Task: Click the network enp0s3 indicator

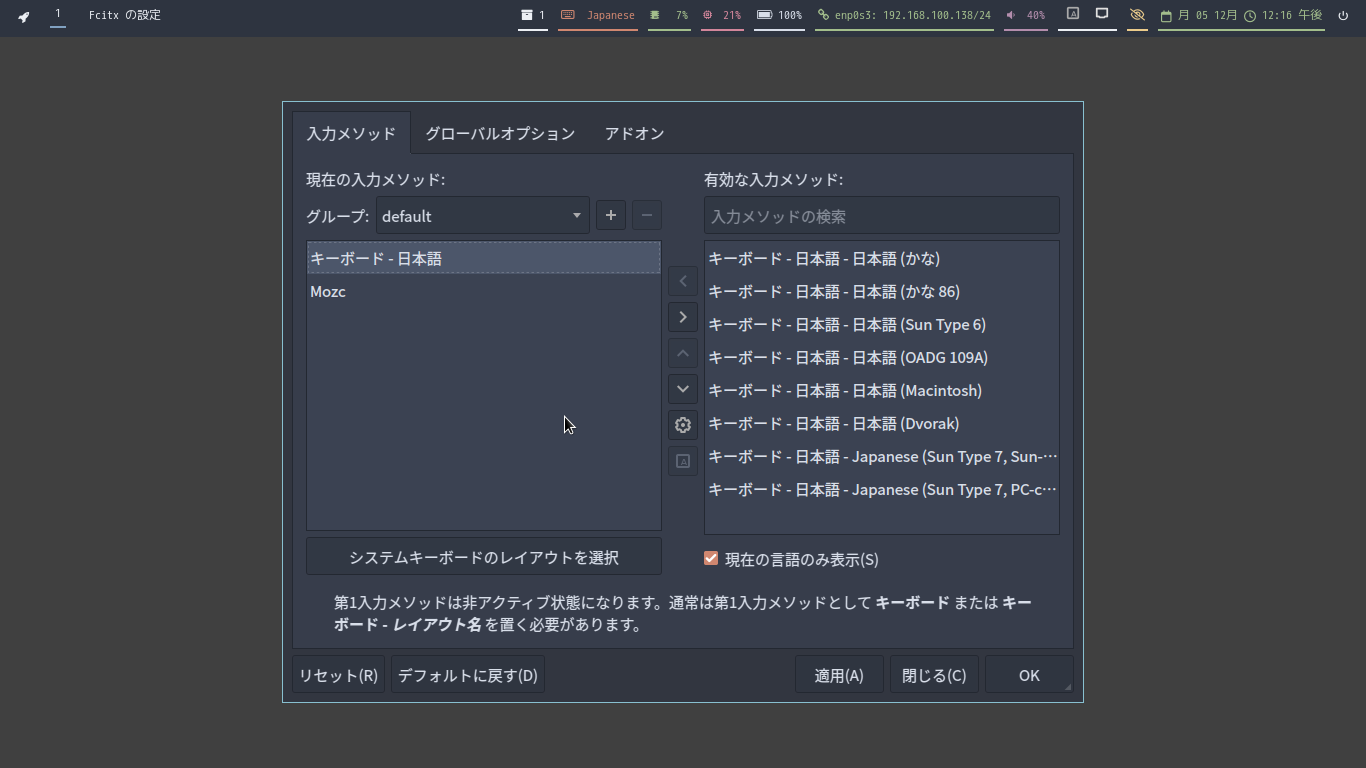Action: 904,15
